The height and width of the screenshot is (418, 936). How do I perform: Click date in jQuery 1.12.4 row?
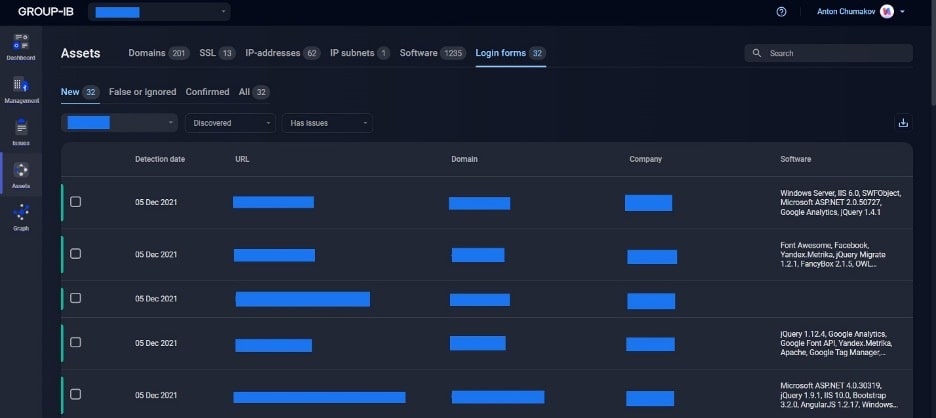coord(156,343)
